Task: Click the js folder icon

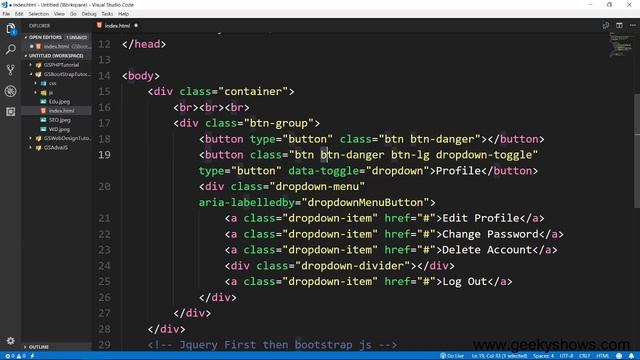Action: point(43,92)
